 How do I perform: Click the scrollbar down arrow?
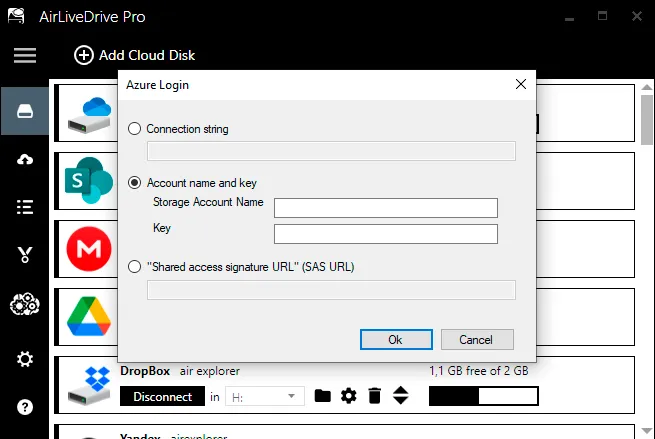tap(647, 431)
